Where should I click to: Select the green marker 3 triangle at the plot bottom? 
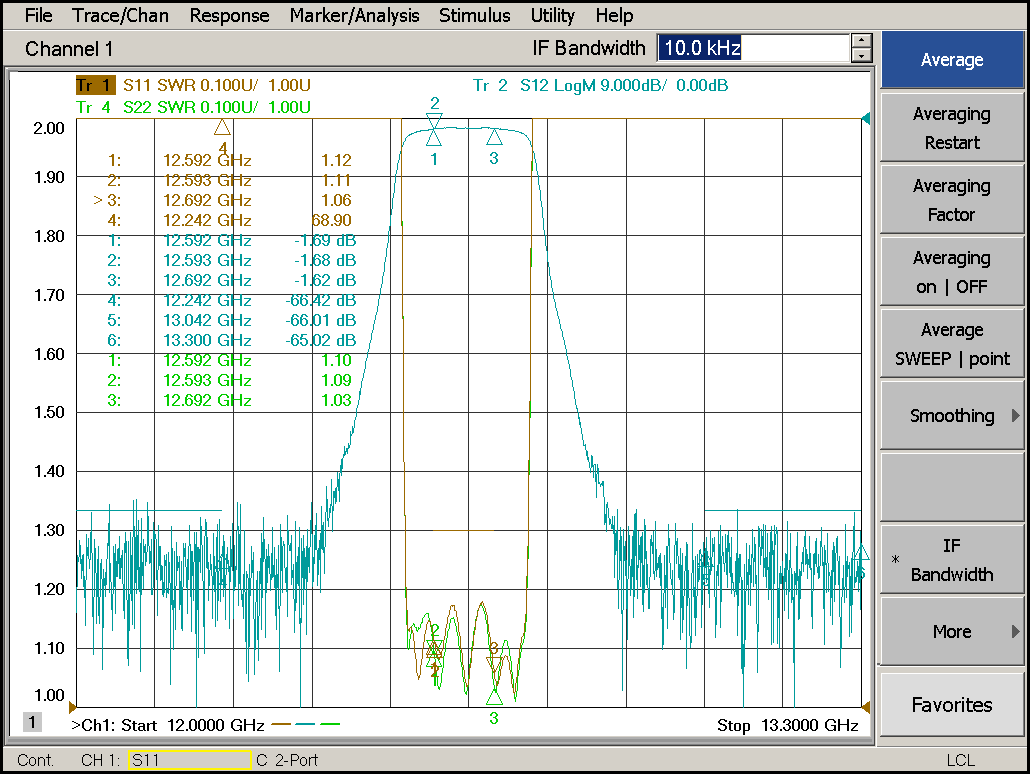(x=494, y=696)
